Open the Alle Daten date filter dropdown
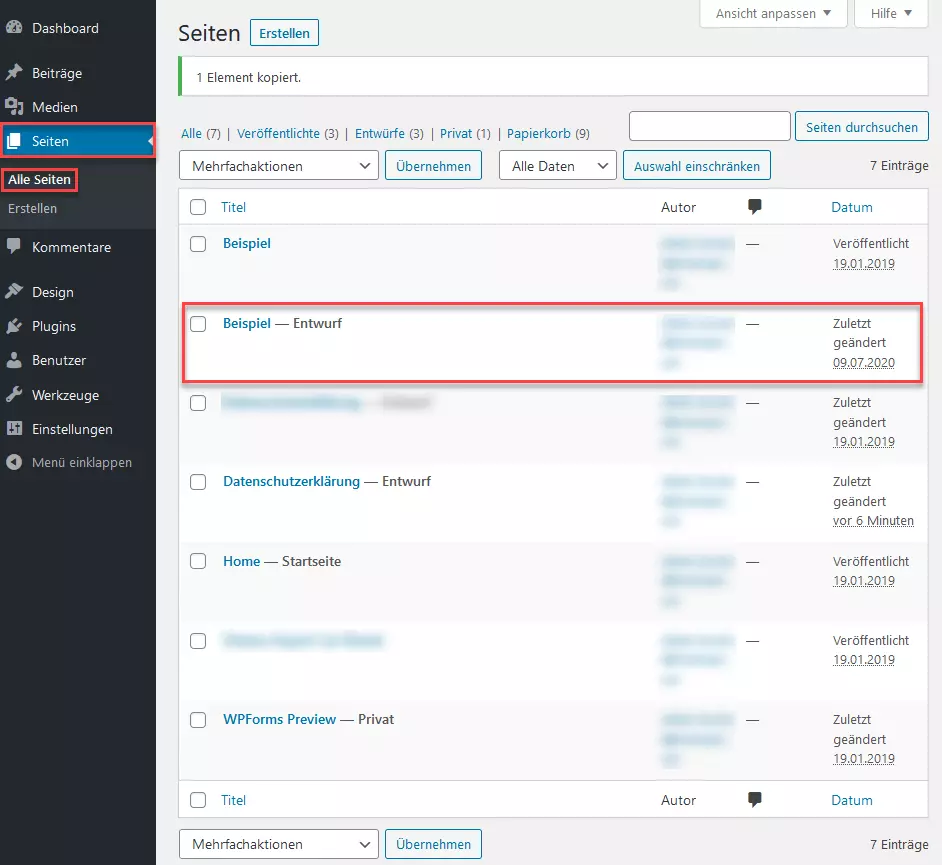 558,166
